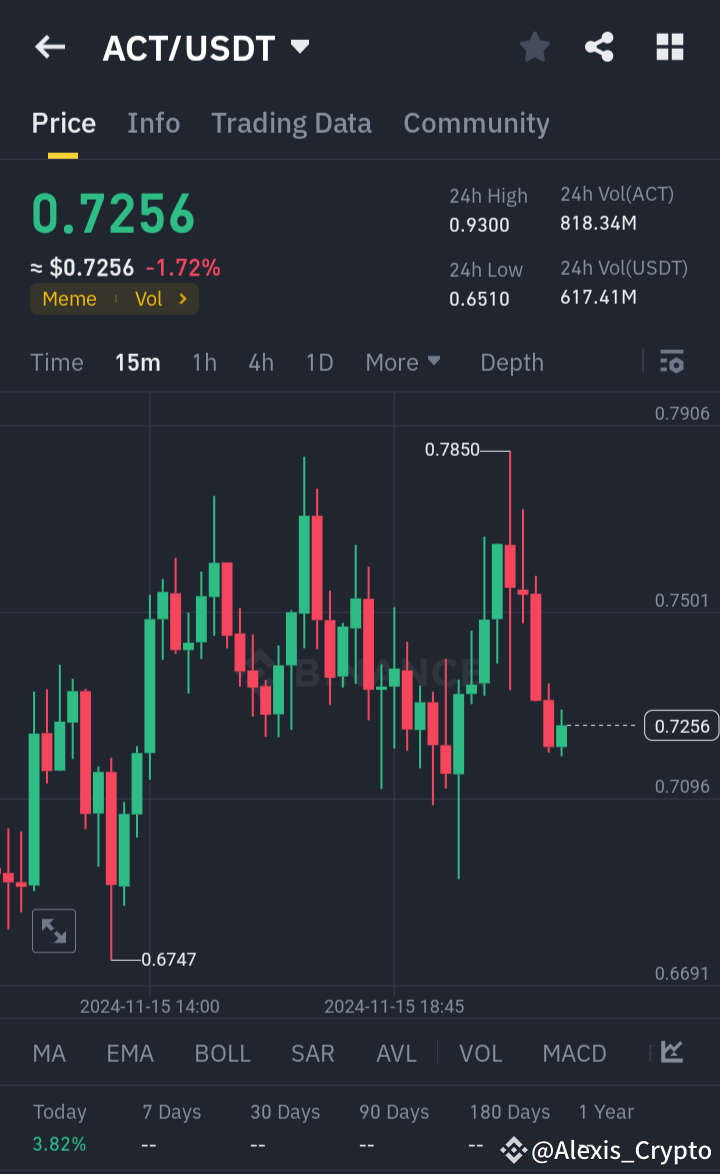Image resolution: width=720 pixels, height=1174 pixels.
Task: Open chart settings with the gear icon
Action: coord(672,362)
